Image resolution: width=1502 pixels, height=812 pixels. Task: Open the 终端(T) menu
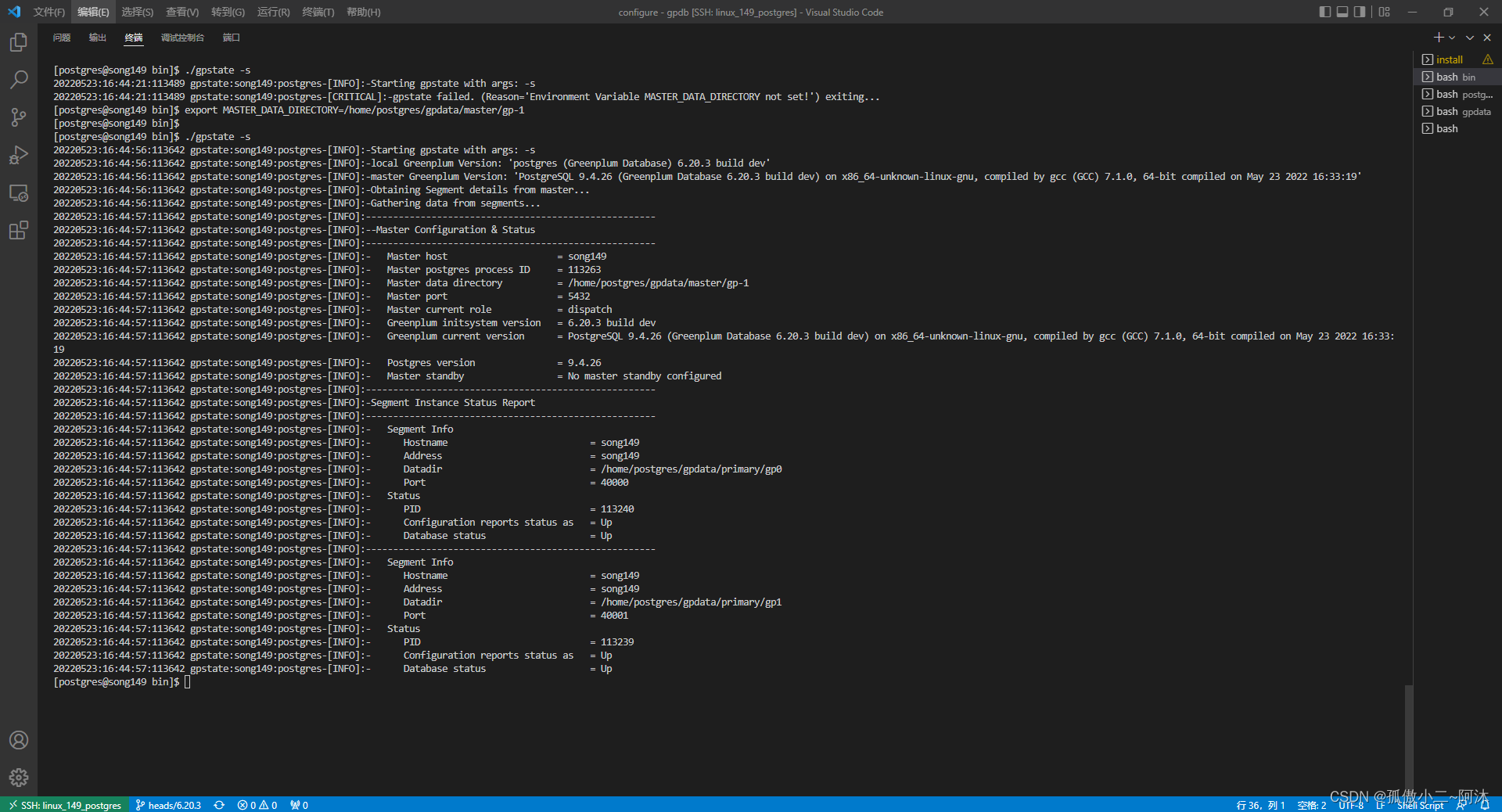pyautogui.click(x=318, y=12)
